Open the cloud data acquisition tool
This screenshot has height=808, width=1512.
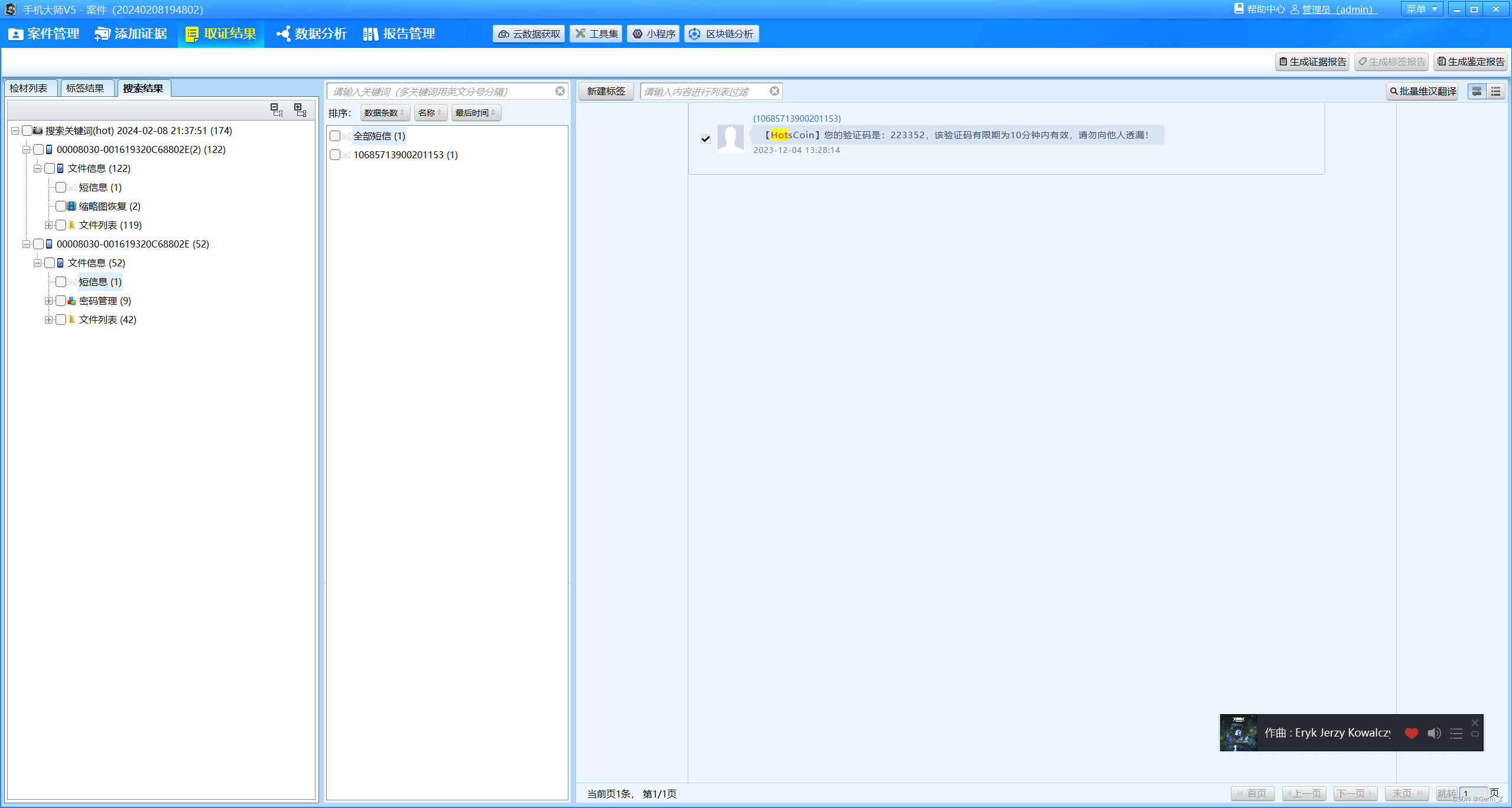coord(529,34)
